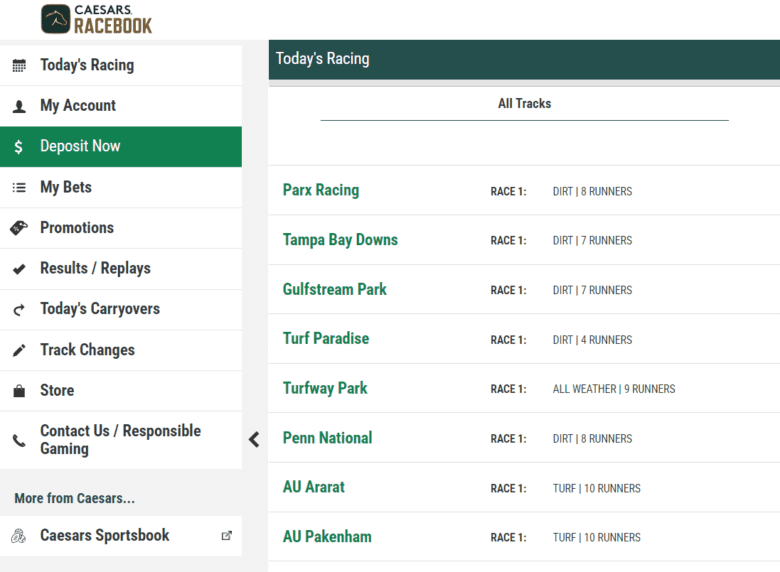Click the checkmark icon beside Results / Replays
The height and width of the screenshot is (572, 780).
click(19, 269)
